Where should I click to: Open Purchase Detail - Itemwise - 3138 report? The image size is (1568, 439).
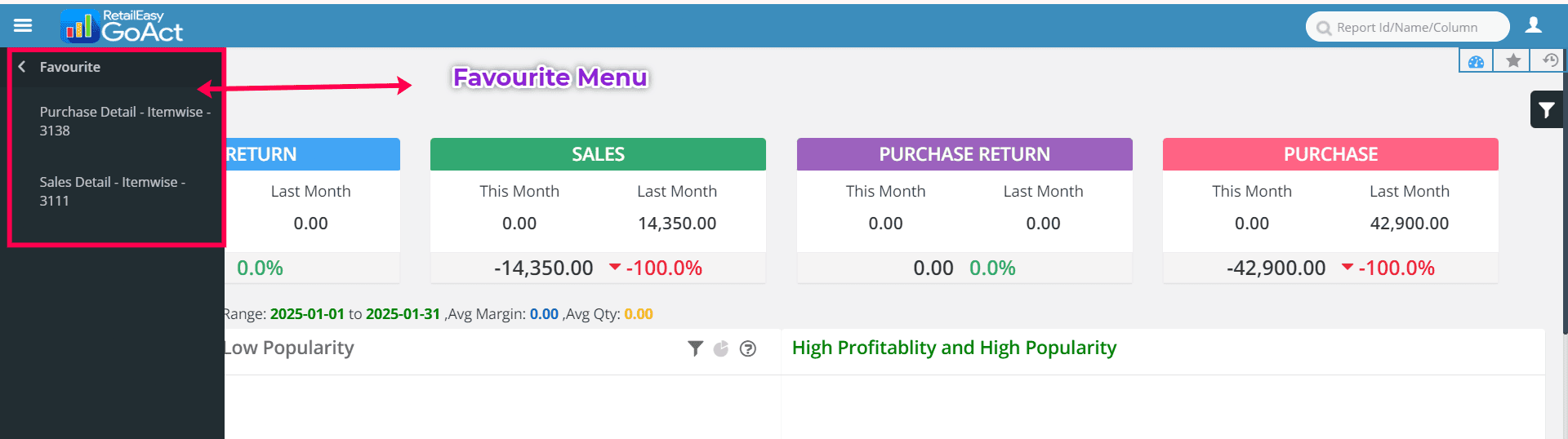click(x=124, y=121)
